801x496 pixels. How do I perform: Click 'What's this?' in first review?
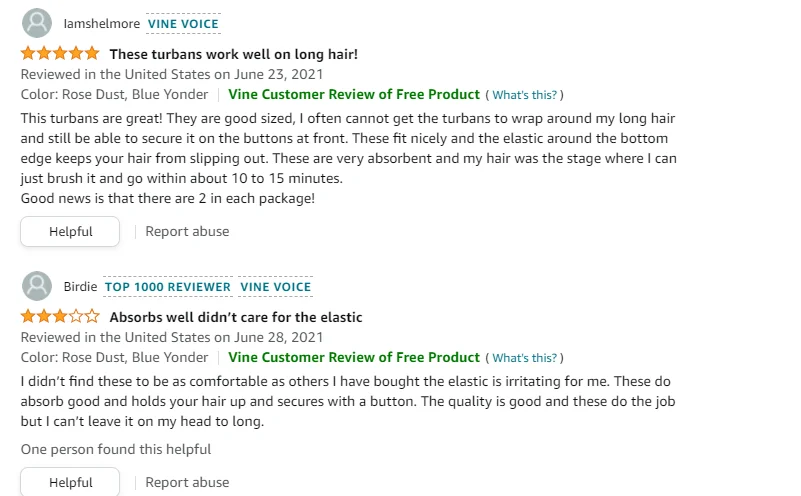tap(524, 95)
